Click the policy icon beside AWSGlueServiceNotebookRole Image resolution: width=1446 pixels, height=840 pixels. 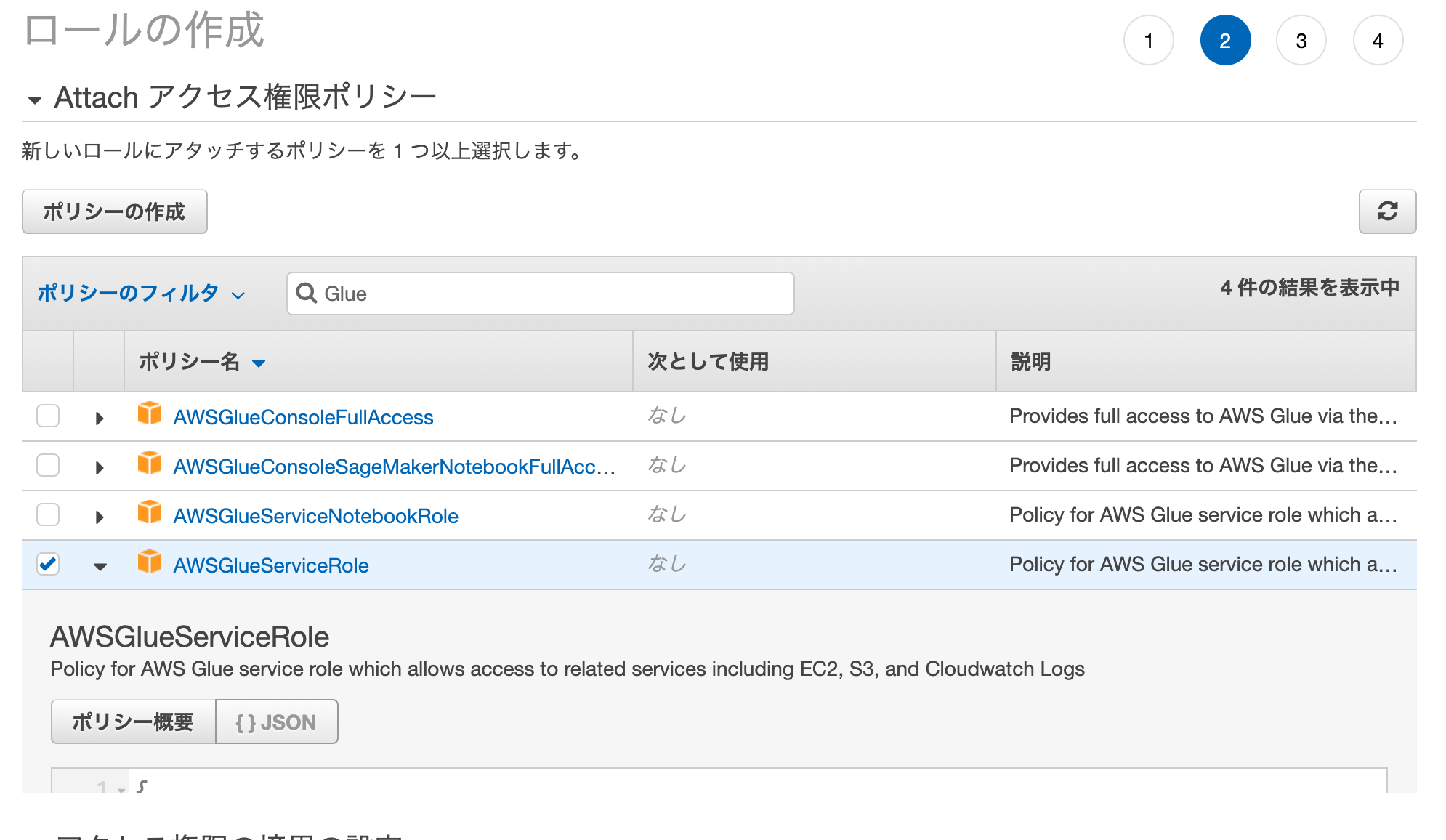pyautogui.click(x=150, y=513)
